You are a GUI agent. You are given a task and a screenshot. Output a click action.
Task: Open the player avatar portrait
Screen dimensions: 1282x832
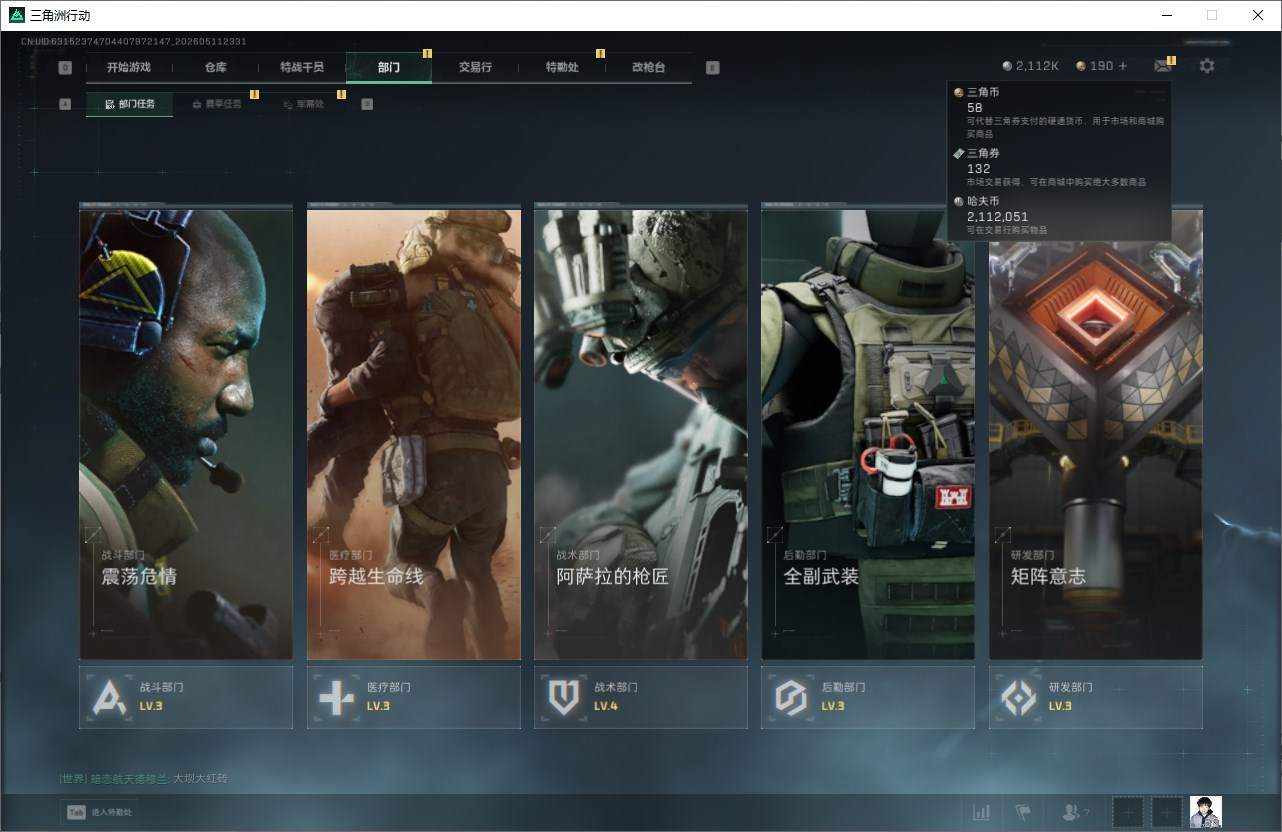(1205, 812)
